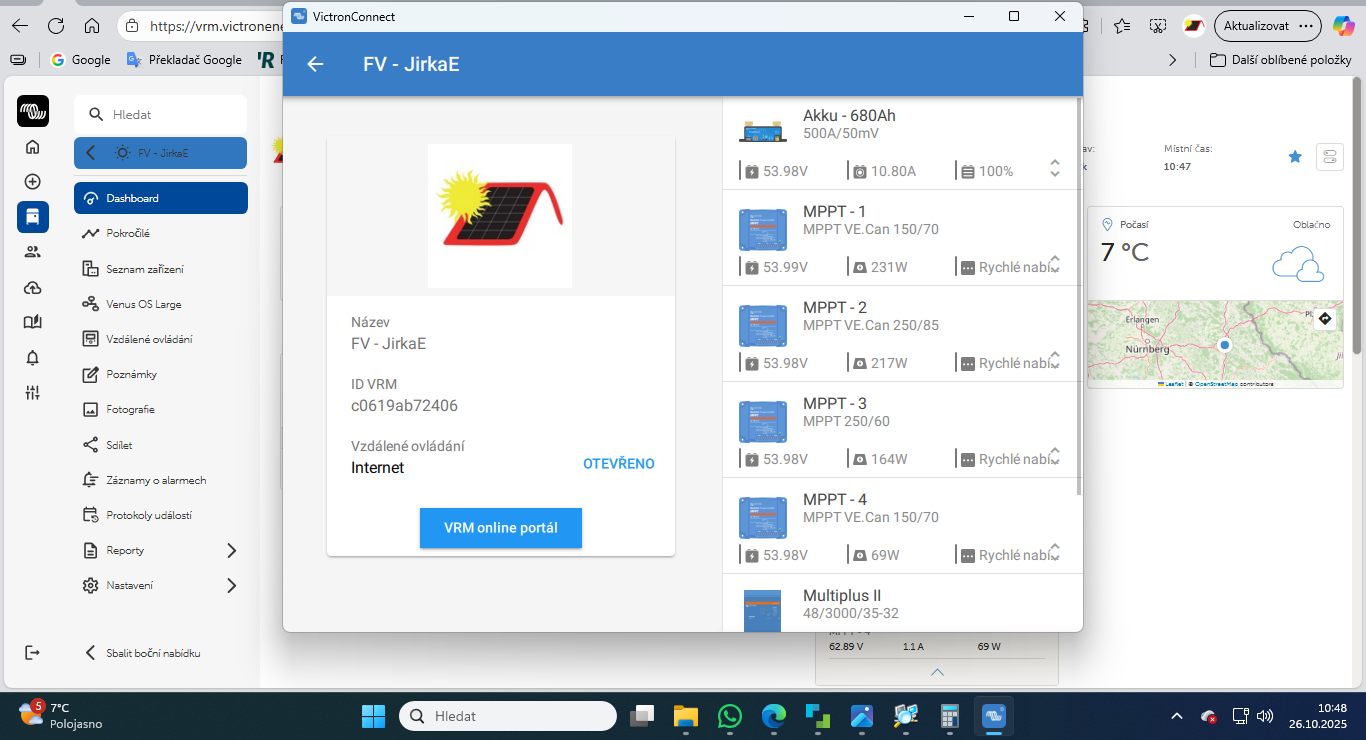Click the logout icon at the rail bottom
Image resolution: width=1366 pixels, height=740 pixels.
pyautogui.click(x=33, y=653)
